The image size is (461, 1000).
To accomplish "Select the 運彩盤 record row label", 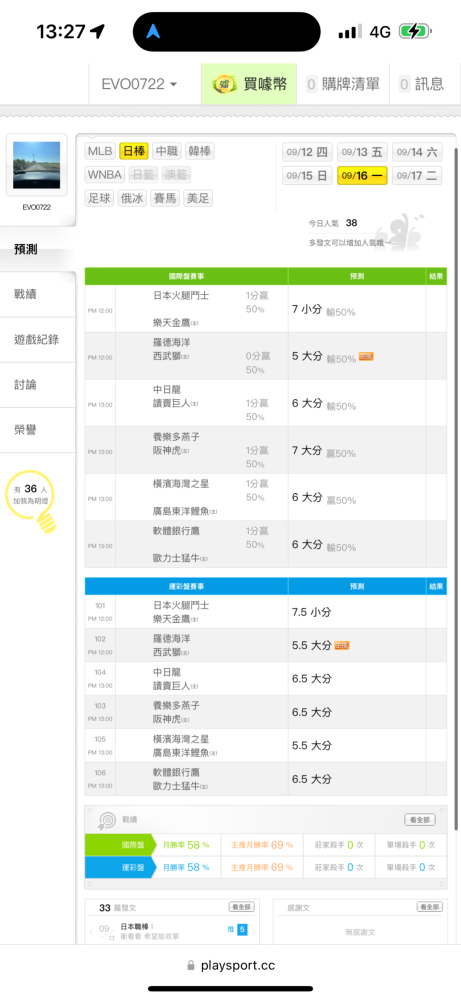I will (121, 867).
